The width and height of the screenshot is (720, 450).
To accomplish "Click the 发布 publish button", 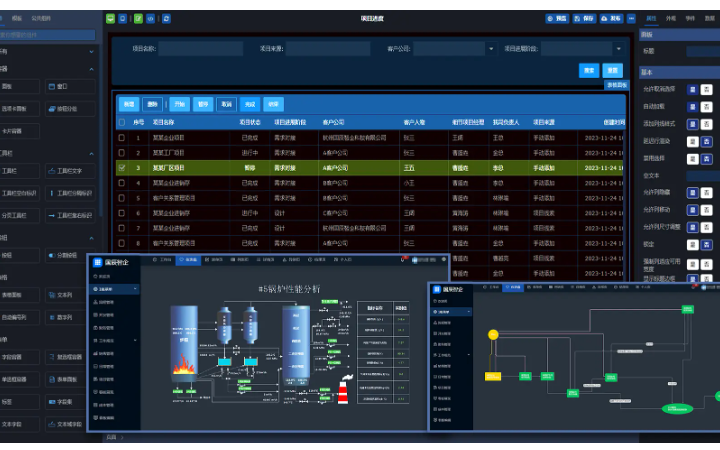I will pyautogui.click(x=611, y=18).
